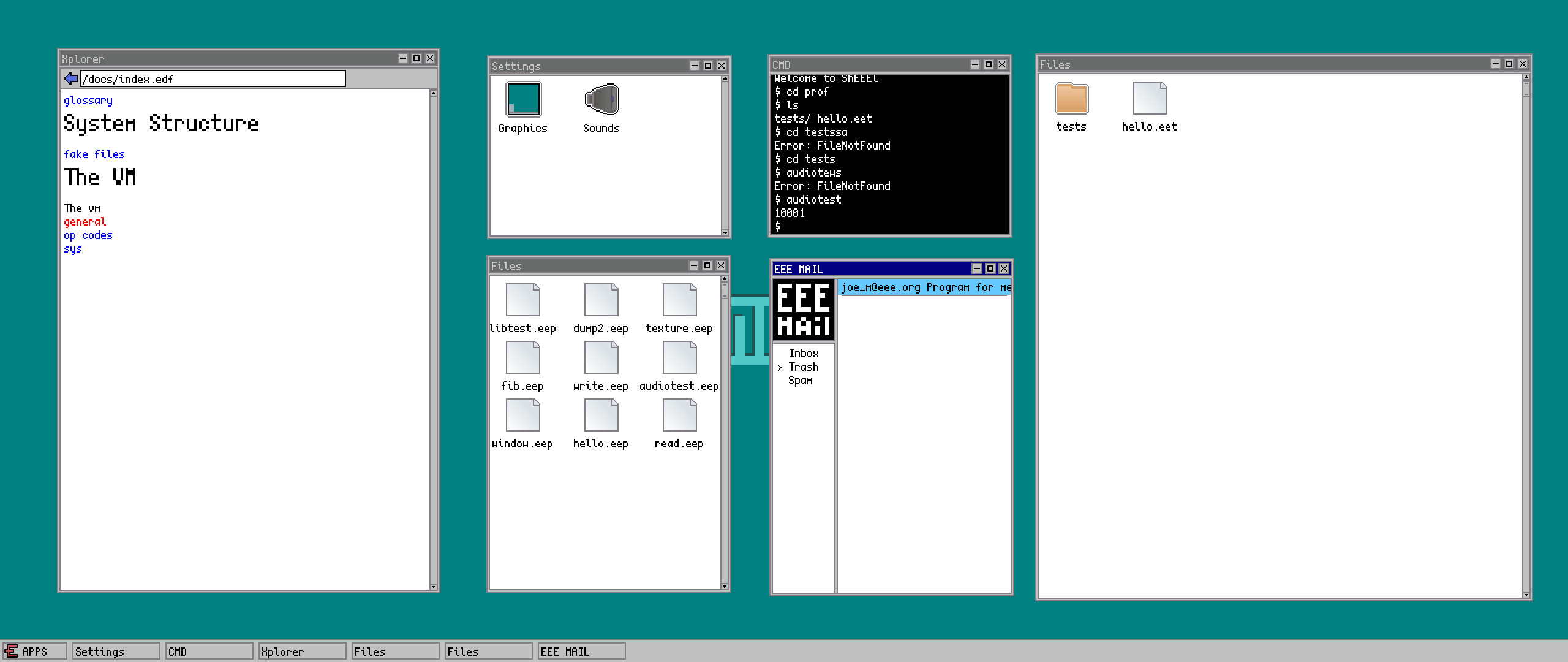Viewport: 1568px width, 662px height.
Task: Click the back arrow in Xplorer
Action: (70, 78)
